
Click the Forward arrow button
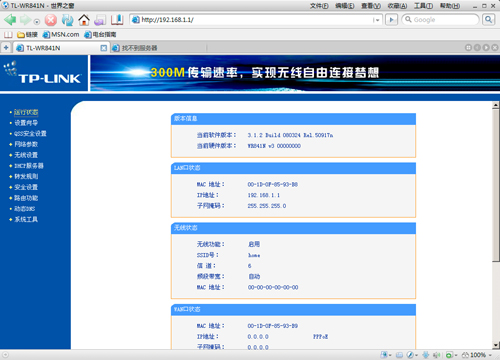tap(25, 20)
